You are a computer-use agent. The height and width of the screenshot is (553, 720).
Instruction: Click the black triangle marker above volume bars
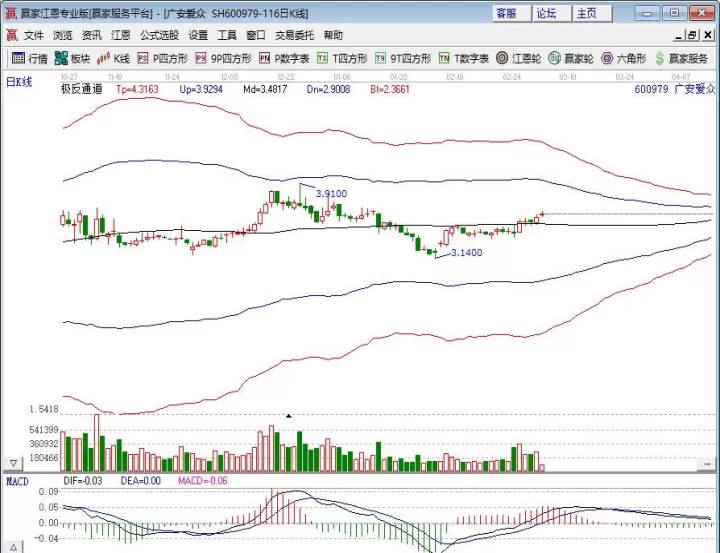coord(288,416)
